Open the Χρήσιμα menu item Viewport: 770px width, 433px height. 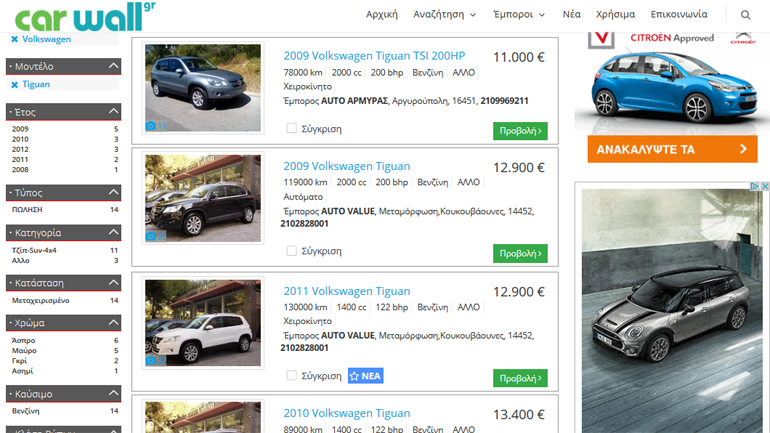(615, 15)
